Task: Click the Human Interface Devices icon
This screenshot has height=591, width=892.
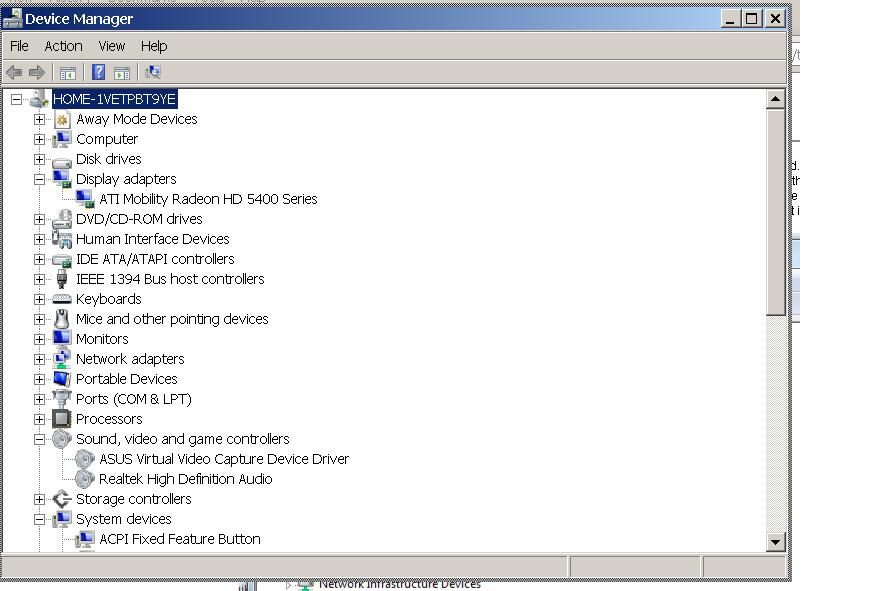Action: [x=61, y=239]
